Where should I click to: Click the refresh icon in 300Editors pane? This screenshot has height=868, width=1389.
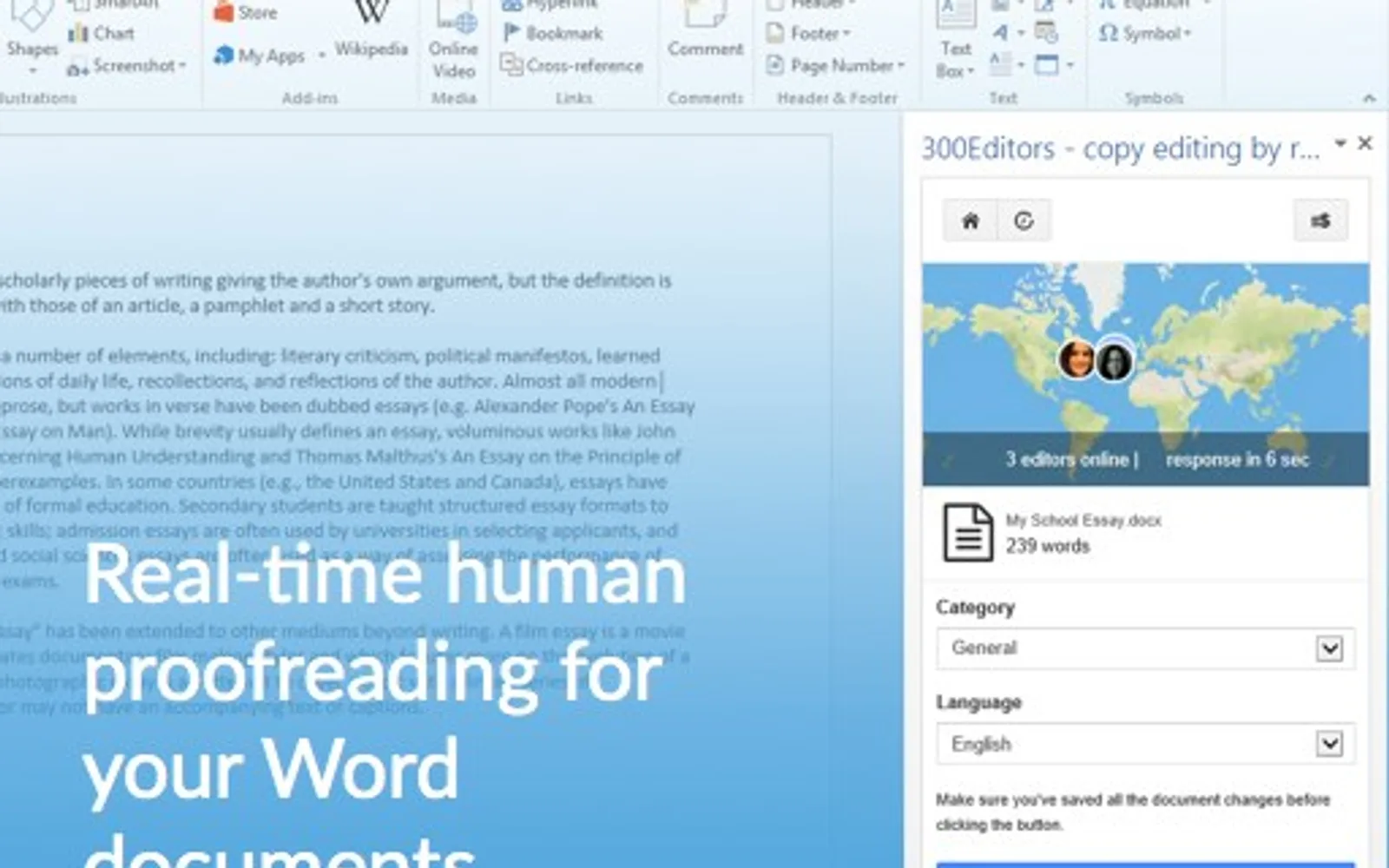pos(1024,220)
